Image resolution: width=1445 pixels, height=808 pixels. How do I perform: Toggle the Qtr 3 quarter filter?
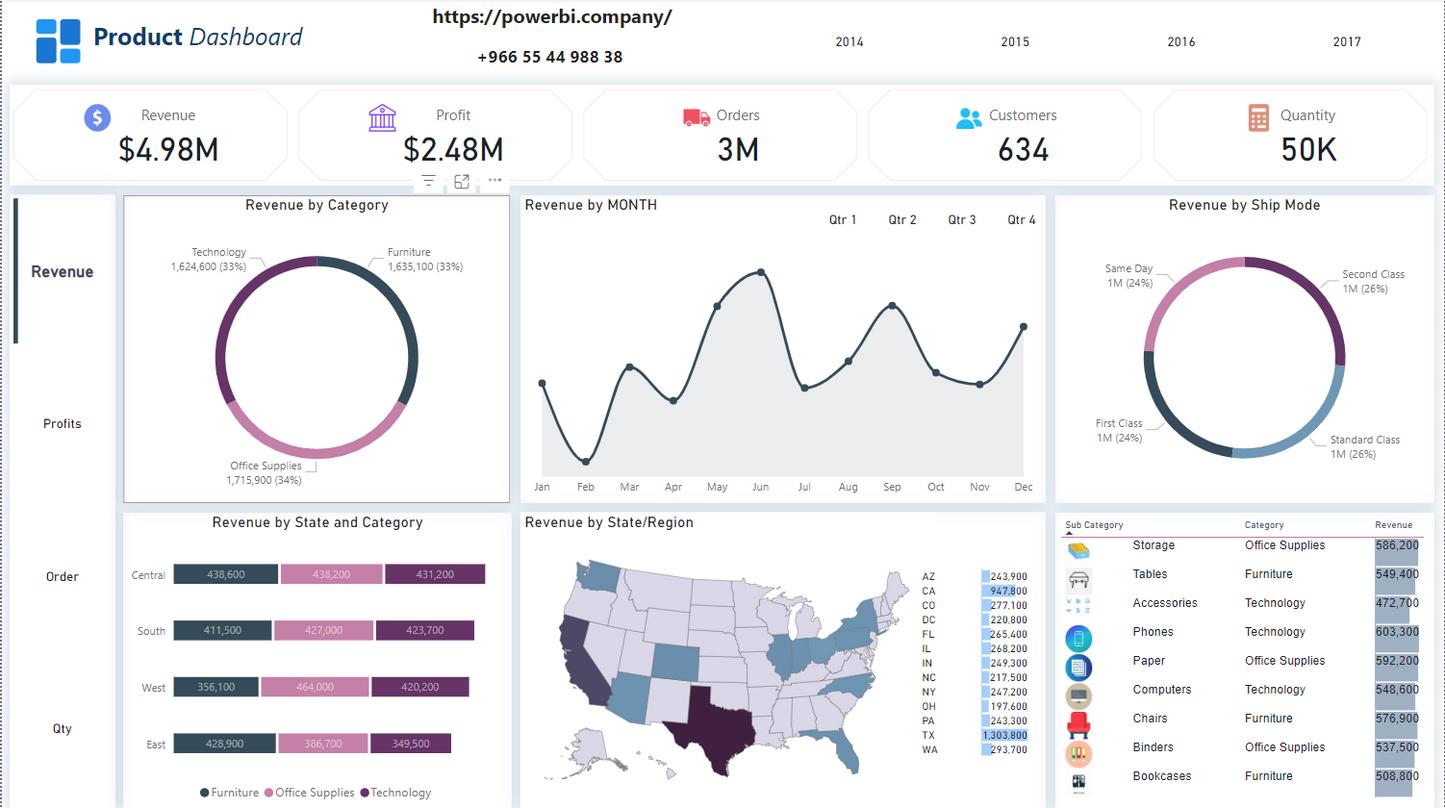coord(961,220)
